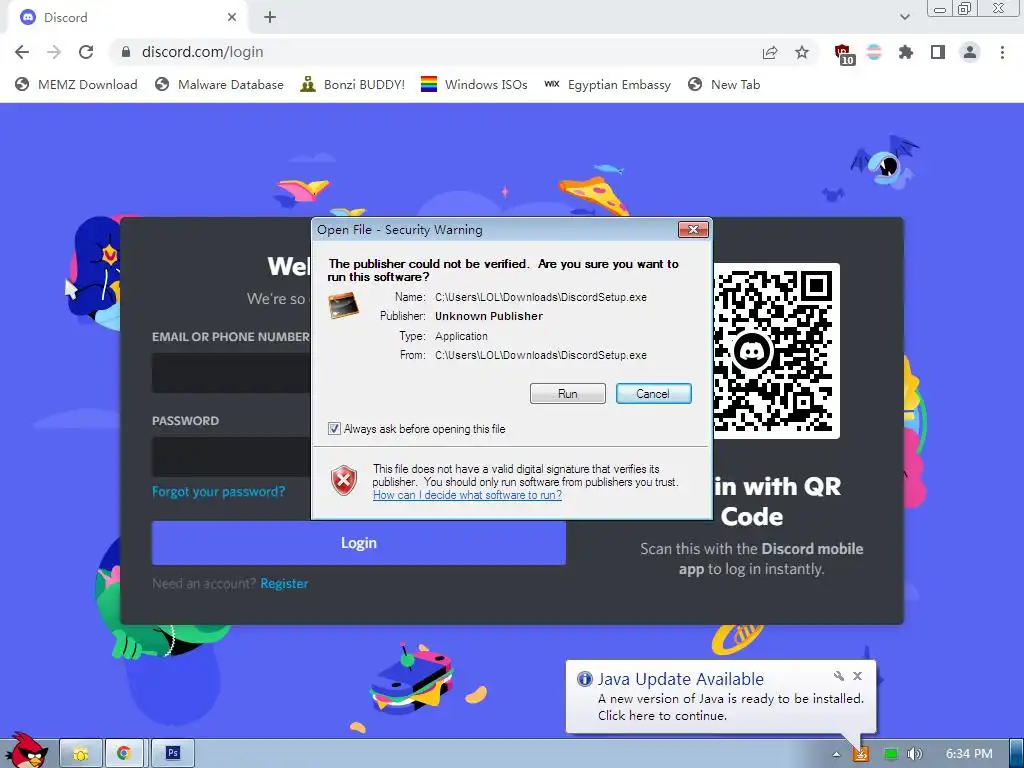
Task: Open Forgot your password link
Action: [219, 492]
